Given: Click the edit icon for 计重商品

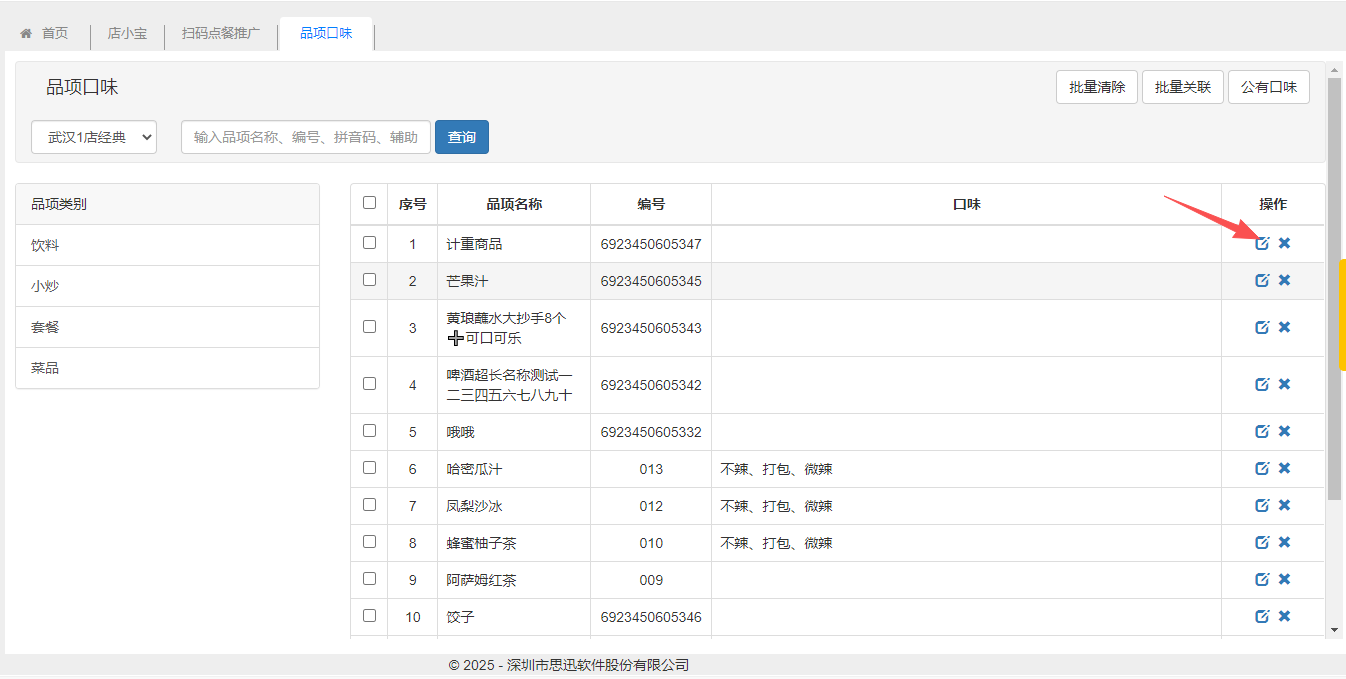Looking at the screenshot, I should [x=1262, y=243].
